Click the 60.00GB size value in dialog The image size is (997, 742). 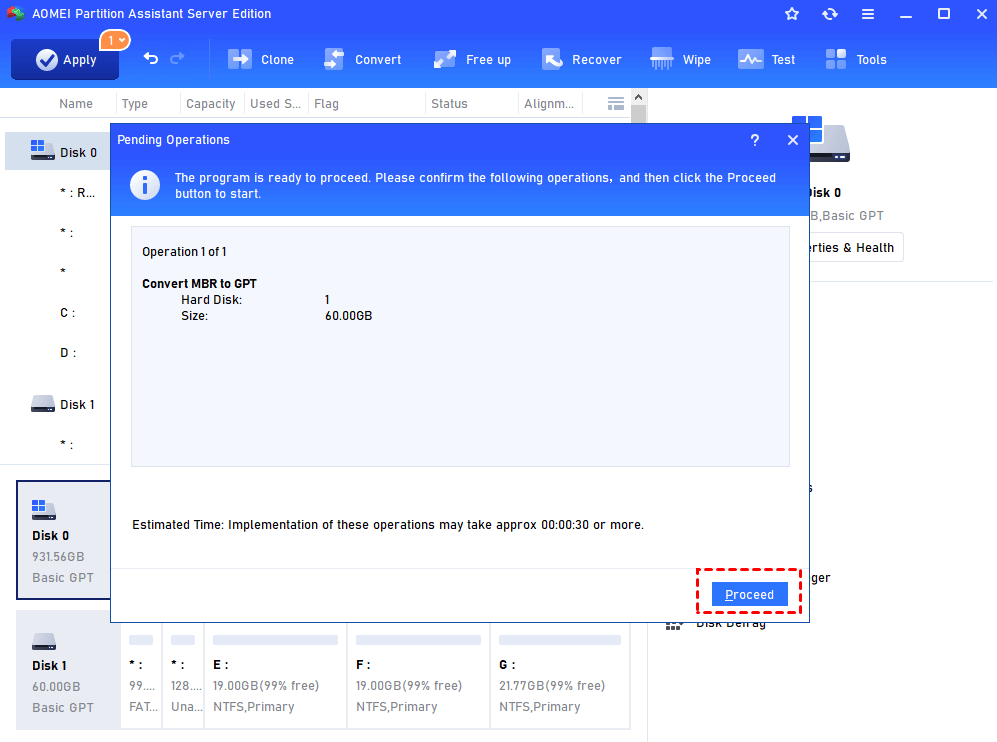(348, 315)
